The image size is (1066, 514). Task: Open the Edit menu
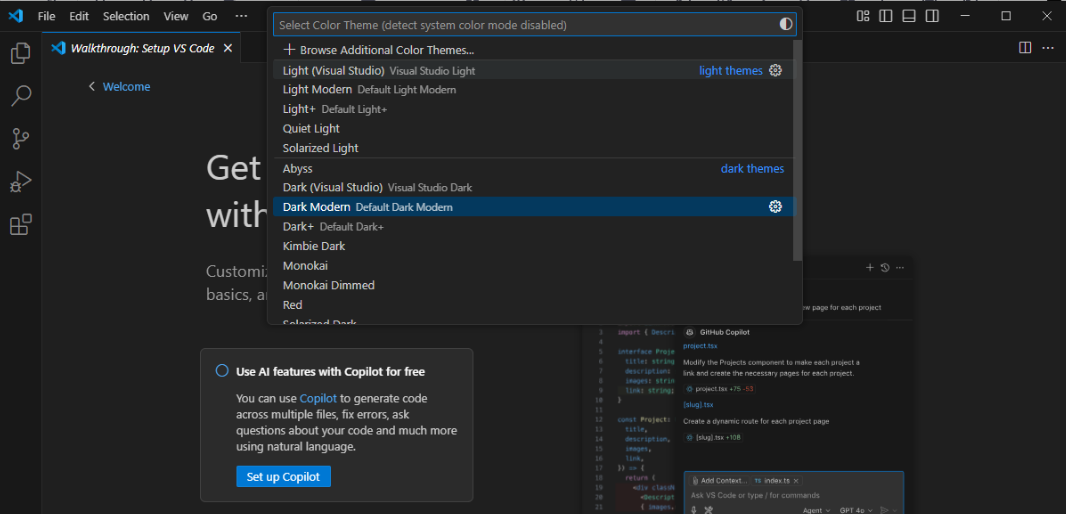[x=79, y=16]
